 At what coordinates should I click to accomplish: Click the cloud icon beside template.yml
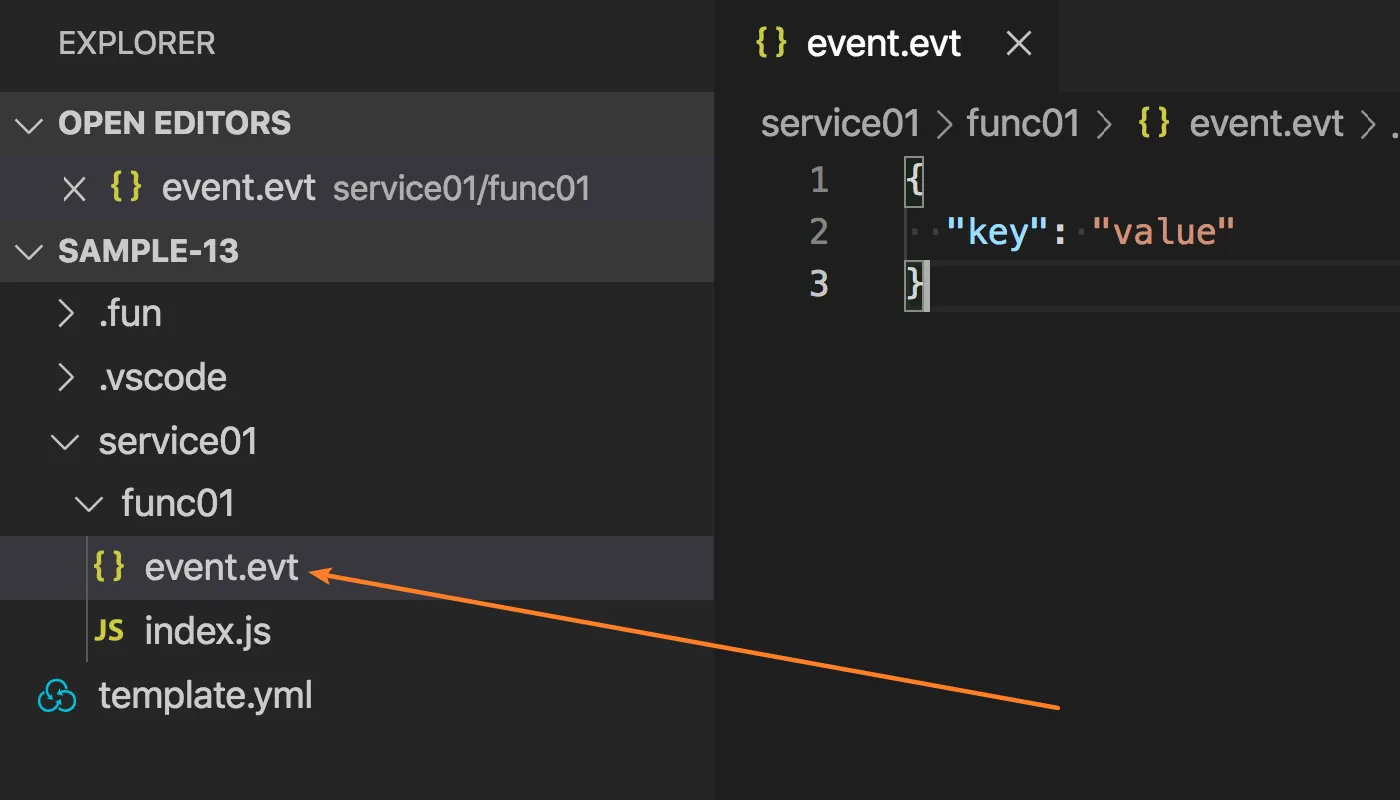[57, 696]
